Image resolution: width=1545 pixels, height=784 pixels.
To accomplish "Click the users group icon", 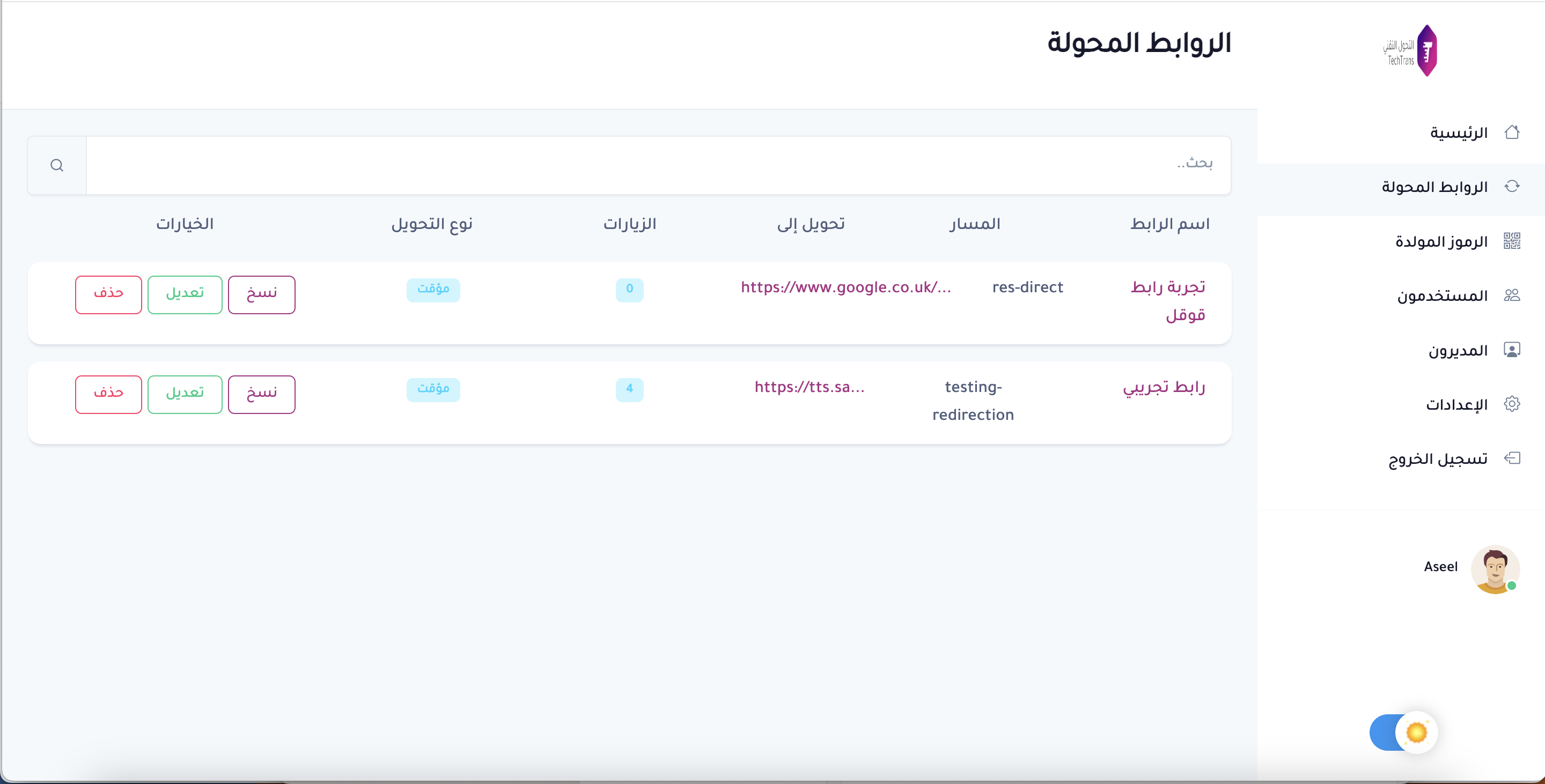I will (1511, 295).
